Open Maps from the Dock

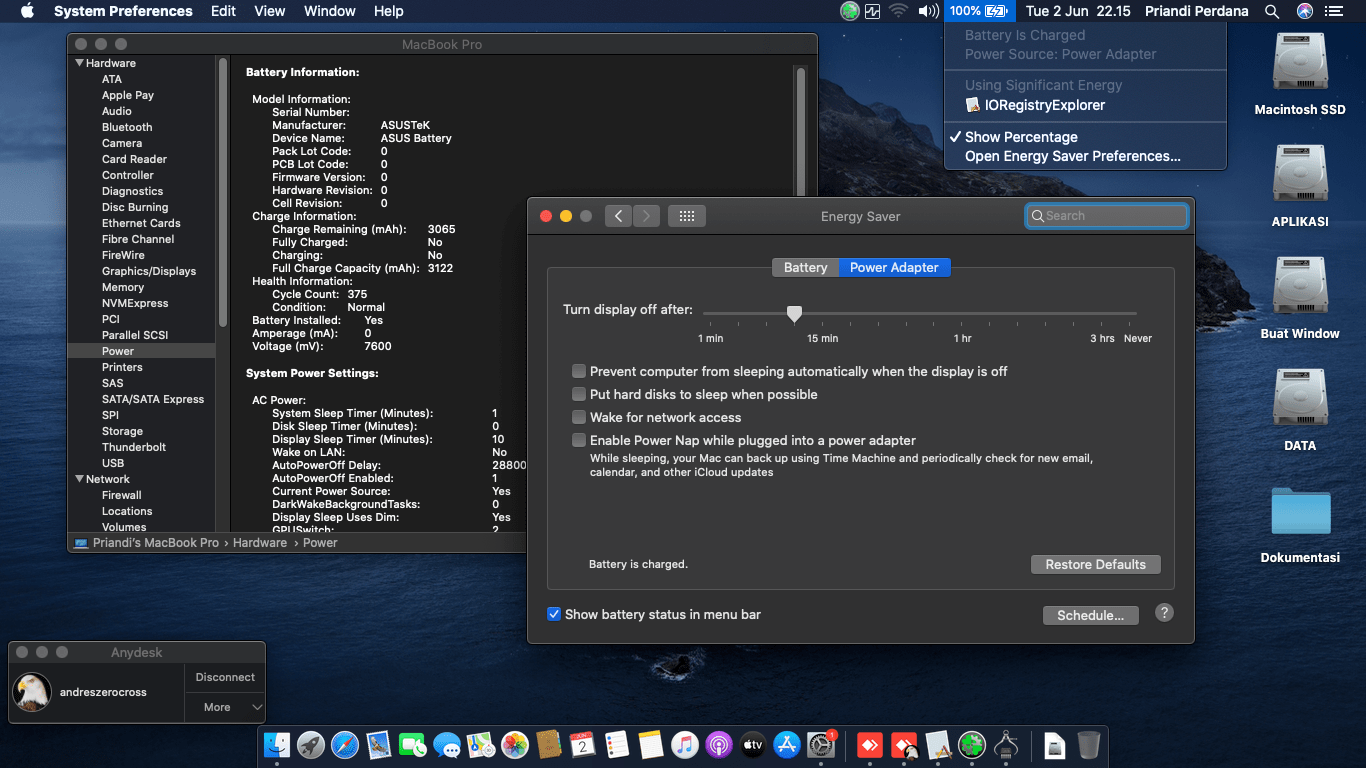coord(481,744)
